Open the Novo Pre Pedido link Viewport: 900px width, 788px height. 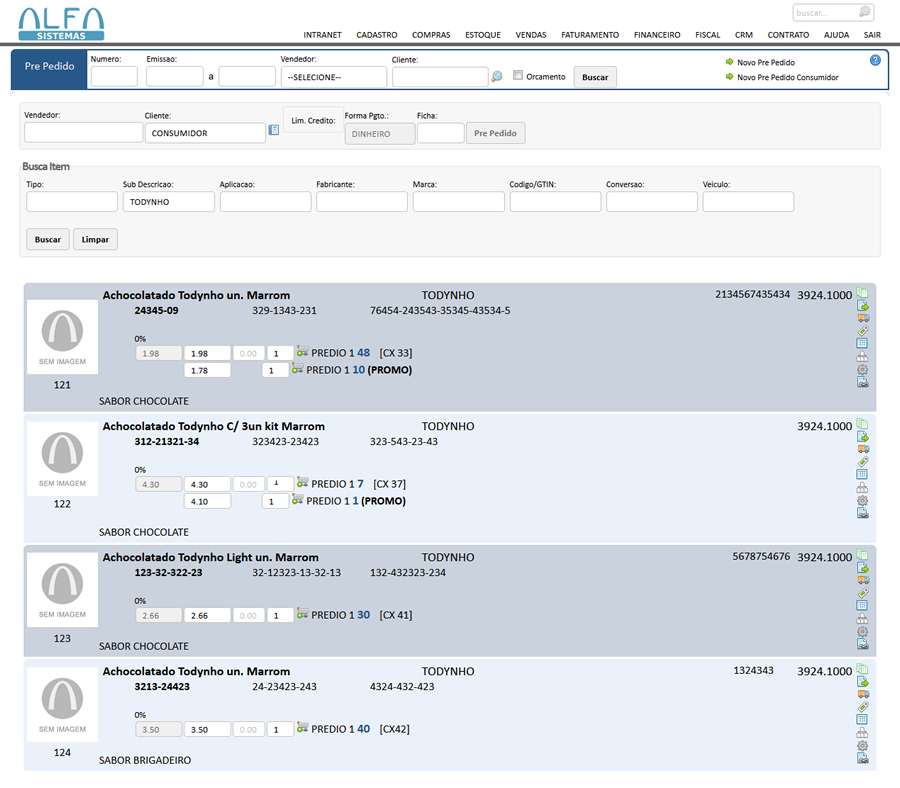[x=766, y=63]
